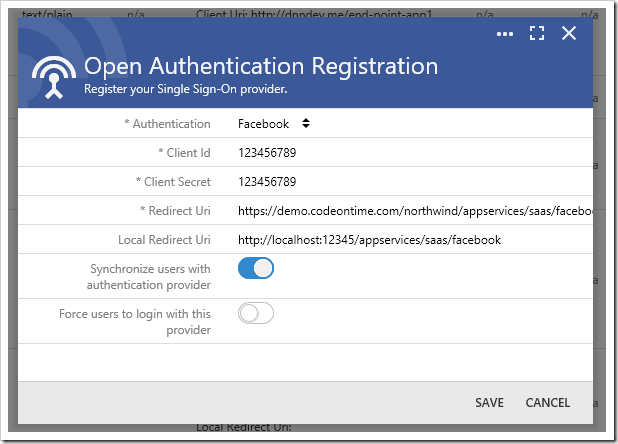
Task: Click the Client Id field
Action: (414, 153)
